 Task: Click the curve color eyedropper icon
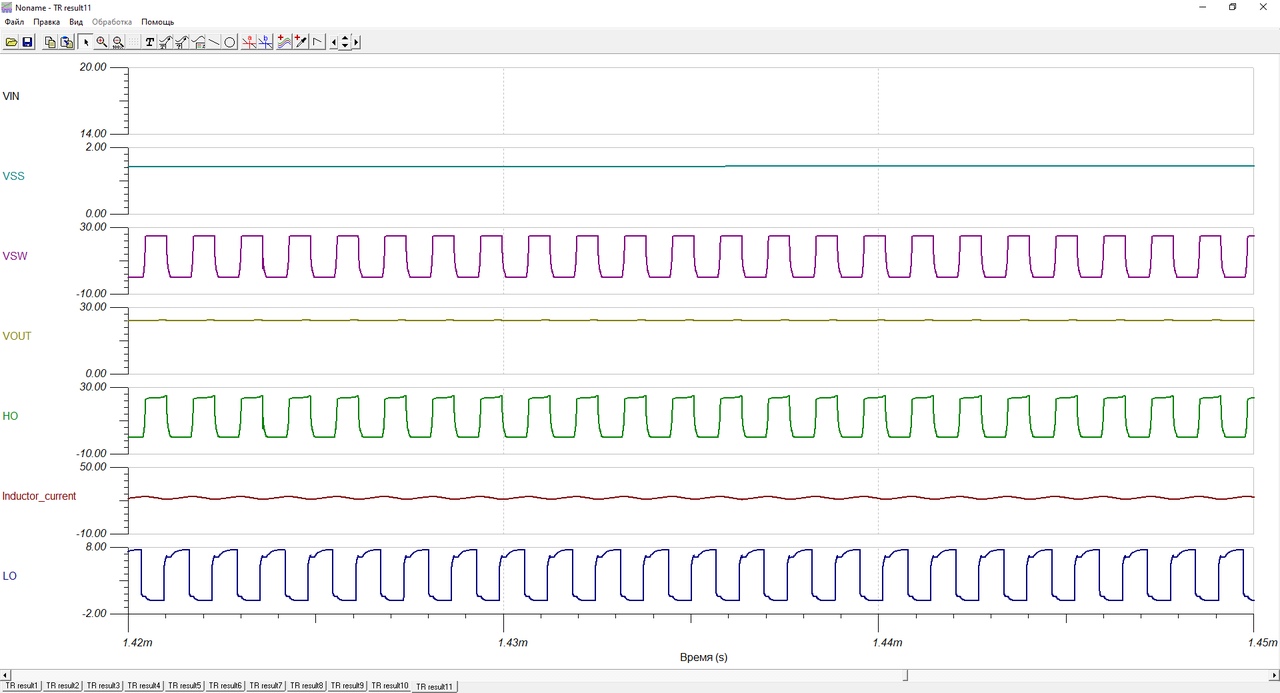(x=300, y=42)
